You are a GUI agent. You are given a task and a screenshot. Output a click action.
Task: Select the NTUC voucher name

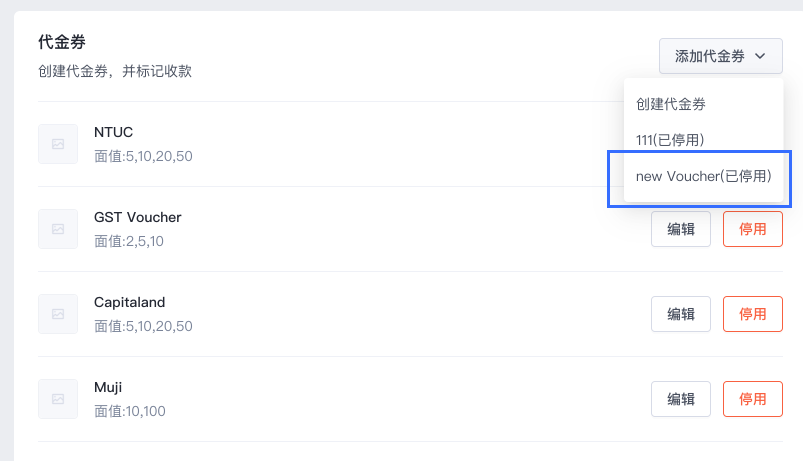pos(113,132)
